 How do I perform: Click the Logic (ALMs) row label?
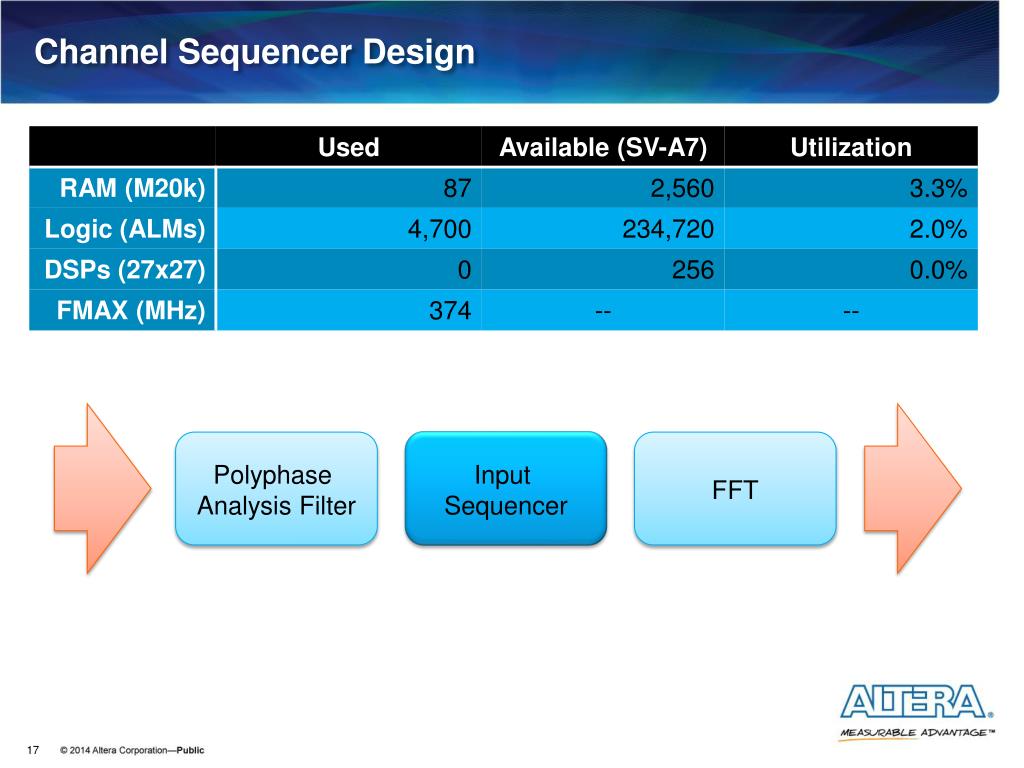123,229
